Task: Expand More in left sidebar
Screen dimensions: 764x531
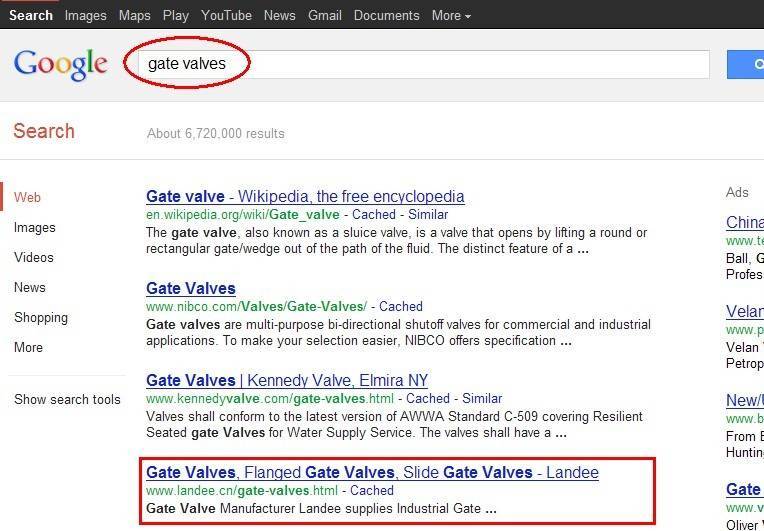Action: coord(28,347)
